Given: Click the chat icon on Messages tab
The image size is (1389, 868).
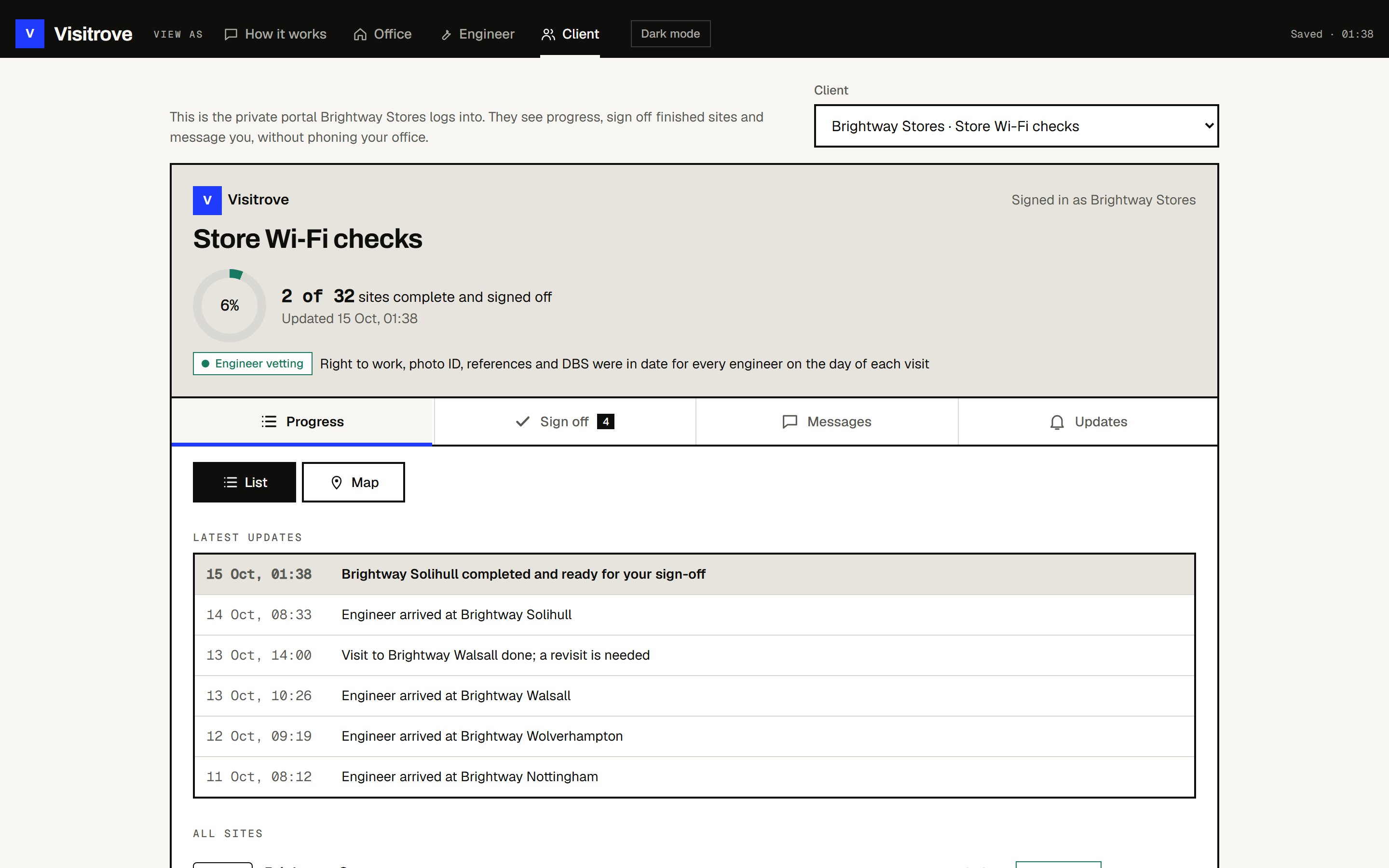Looking at the screenshot, I should pos(790,421).
